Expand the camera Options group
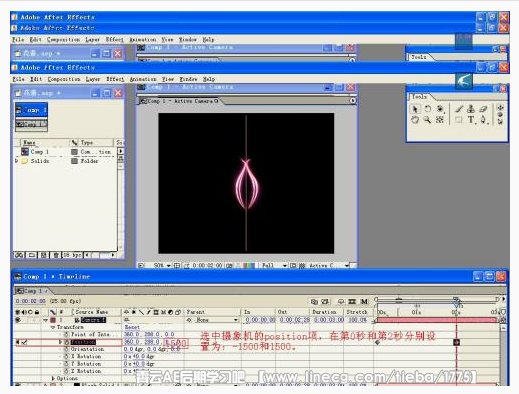 [x=53, y=378]
